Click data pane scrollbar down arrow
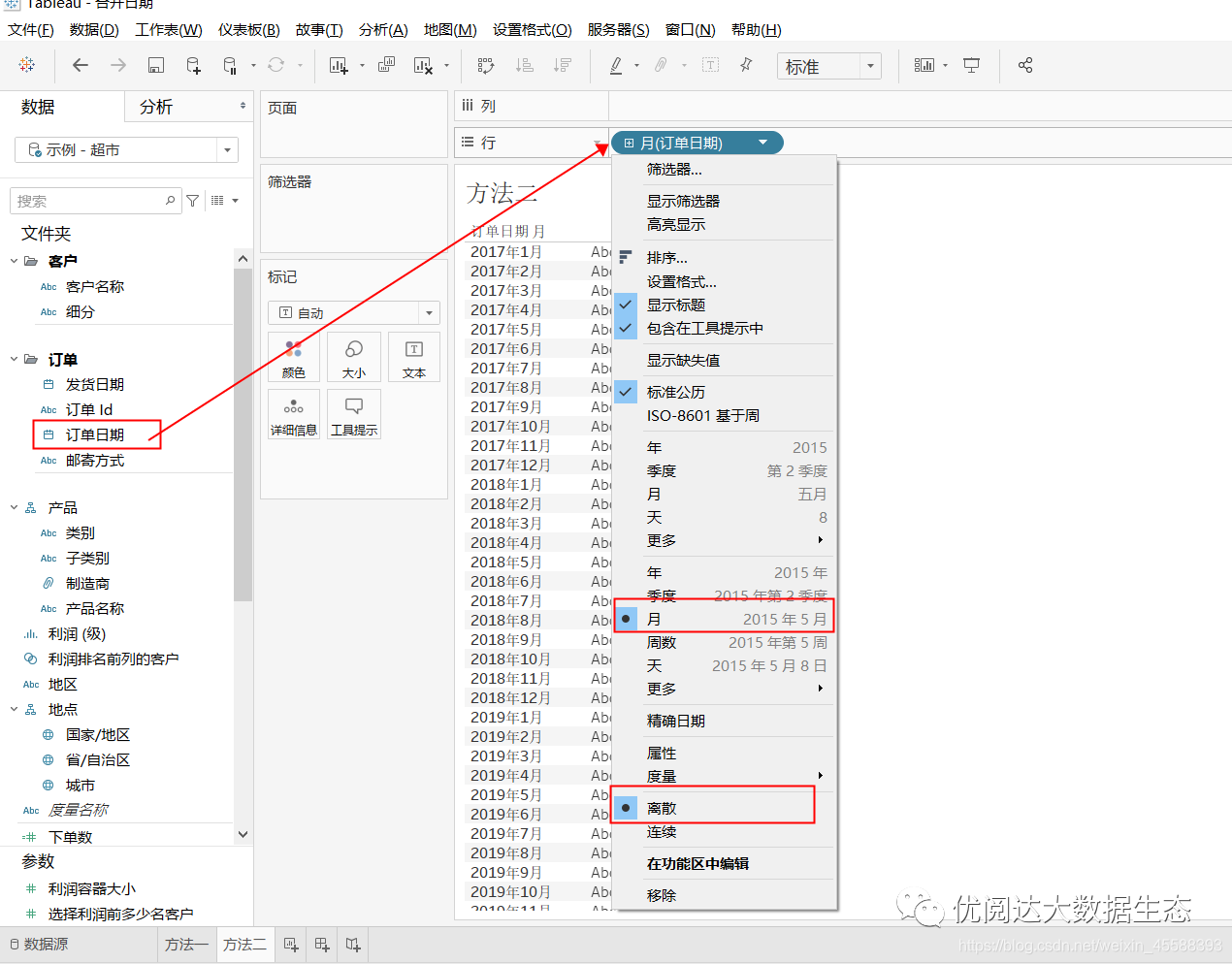This screenshot has width=1232, height=964. (x=243, y=834)
